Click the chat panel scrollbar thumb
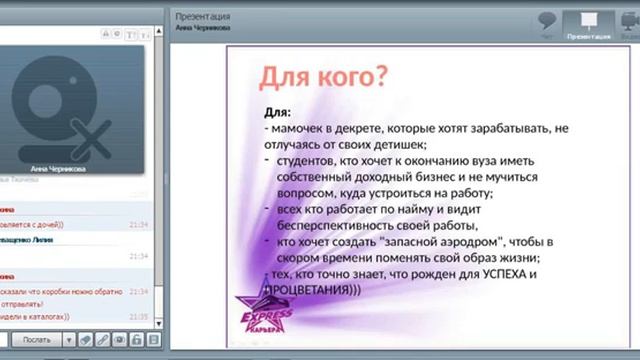640x360 pixels. coord(159,161)
